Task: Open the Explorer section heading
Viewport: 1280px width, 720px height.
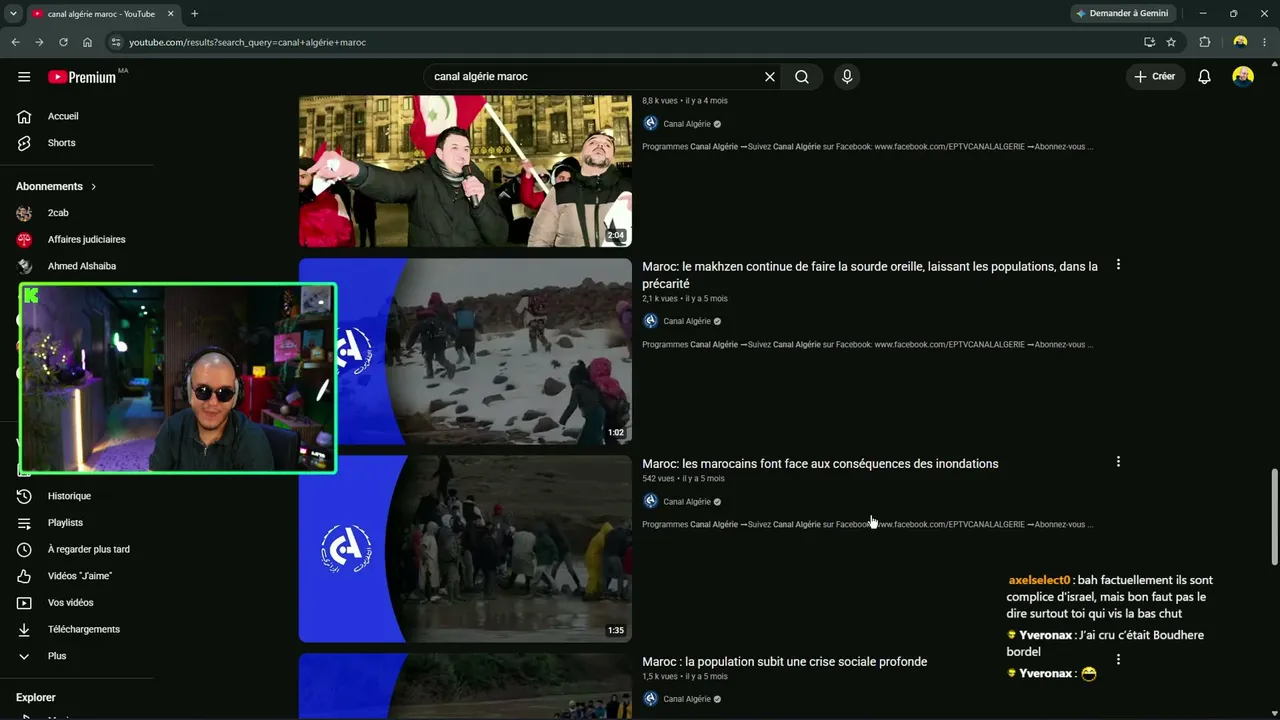Action: [36, 698]
